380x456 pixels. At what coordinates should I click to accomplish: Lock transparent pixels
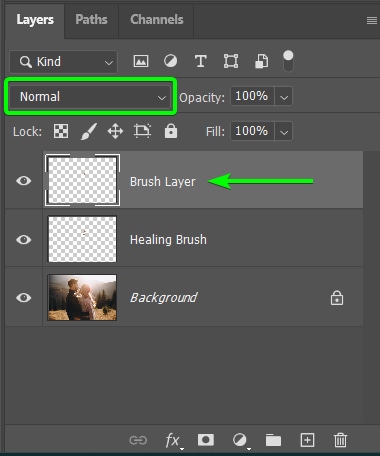click(x=61, y=131)
